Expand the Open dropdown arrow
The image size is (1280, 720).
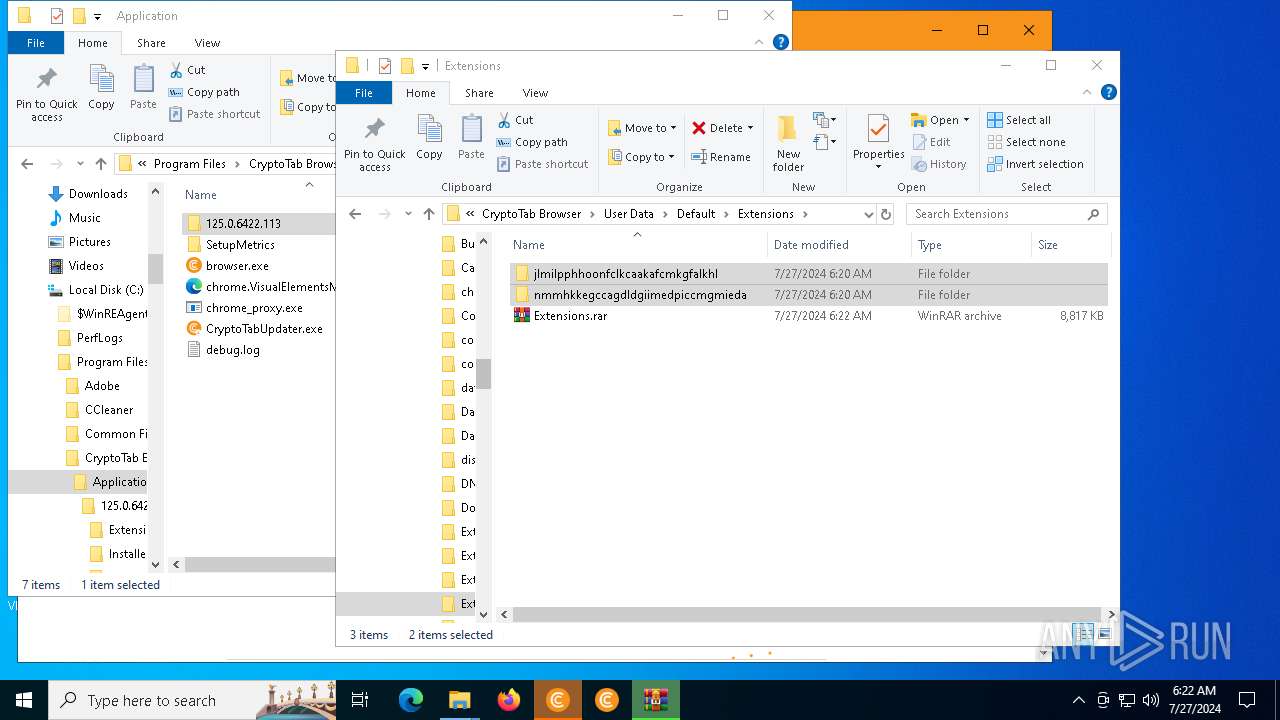(966, 120)
